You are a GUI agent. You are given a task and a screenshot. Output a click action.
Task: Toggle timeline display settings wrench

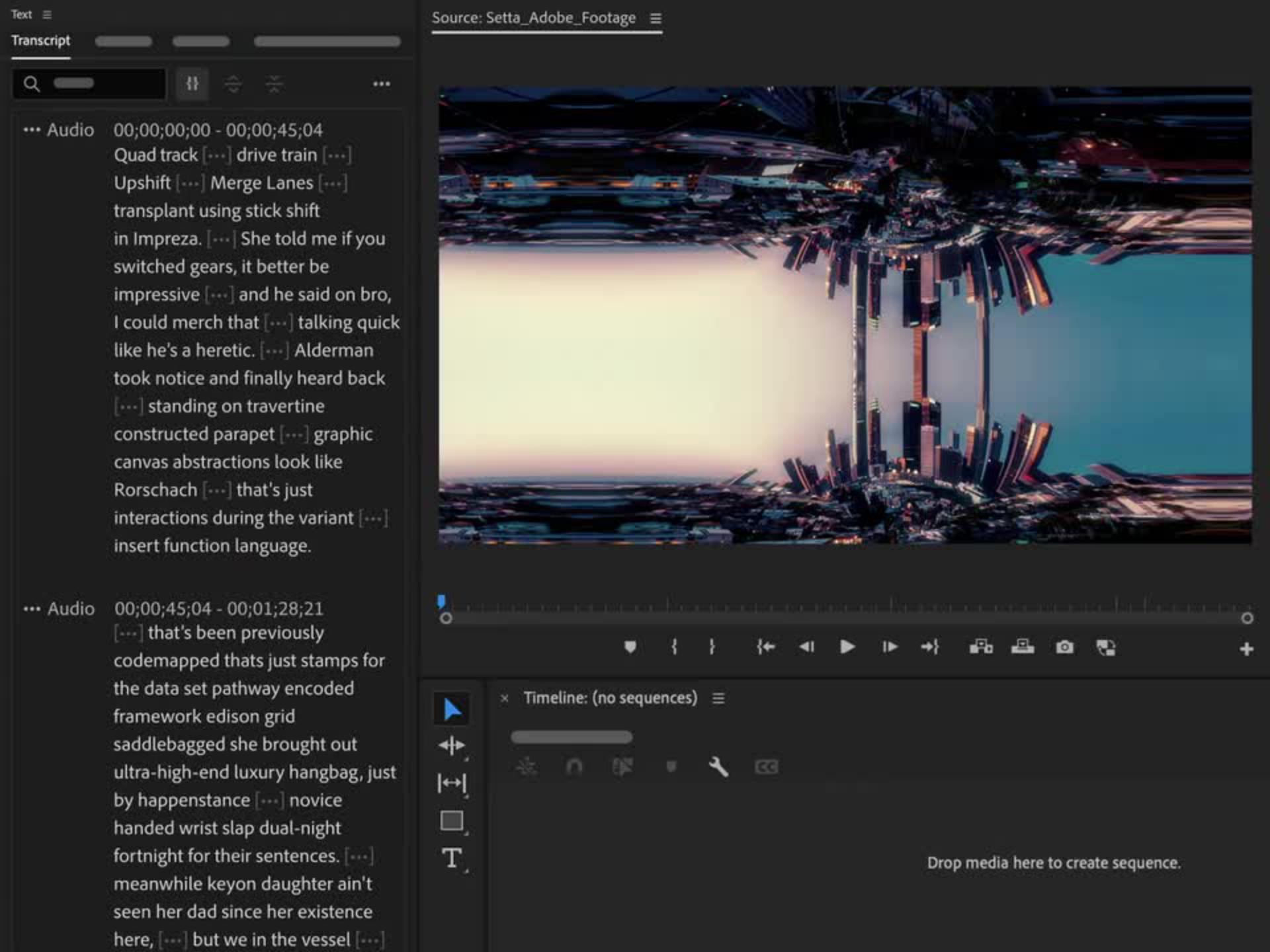click(x=718, y=767)
